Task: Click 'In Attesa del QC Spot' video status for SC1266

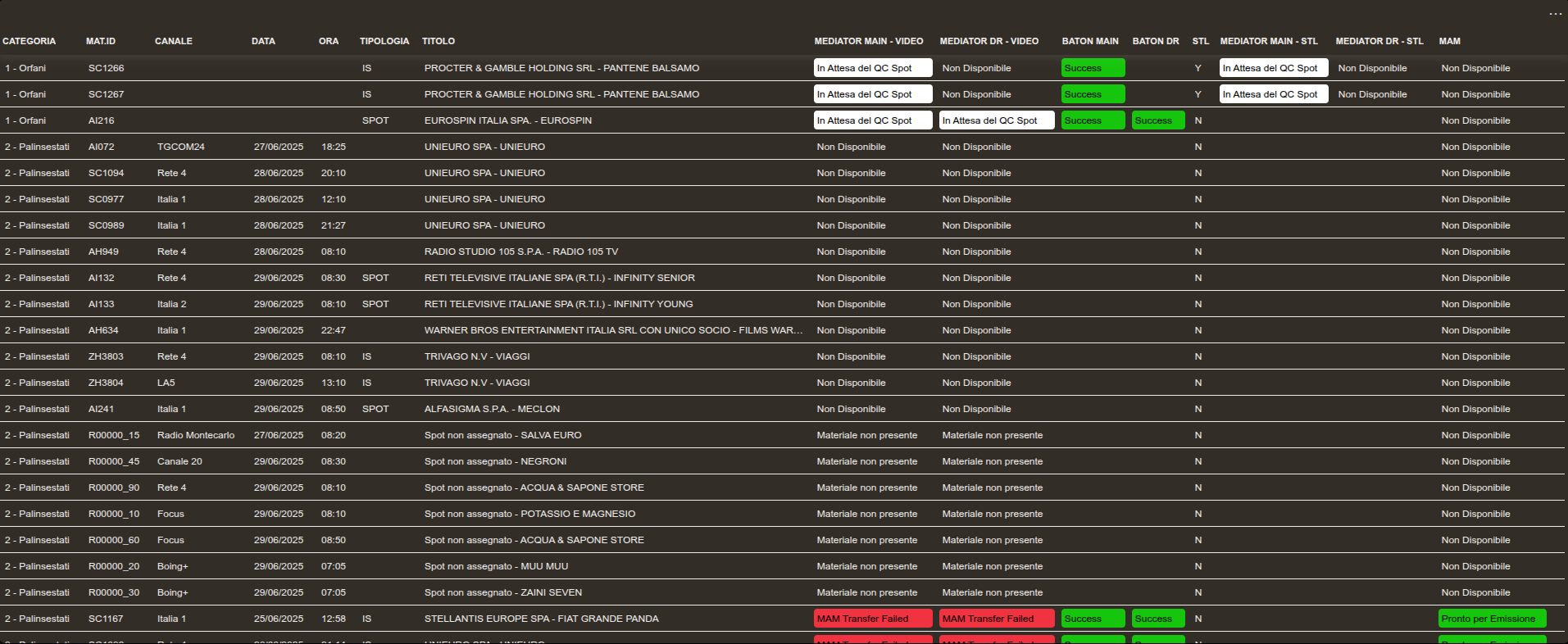Action: (x=873, y=68)
